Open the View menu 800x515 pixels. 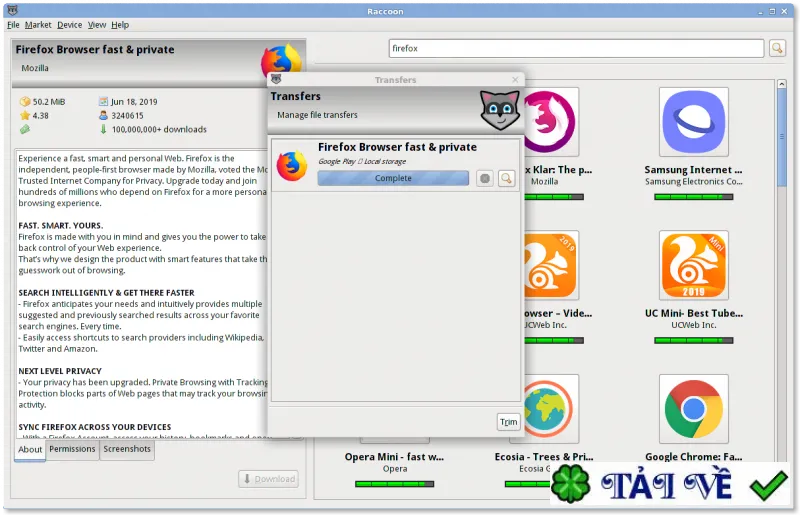(96, 24)
